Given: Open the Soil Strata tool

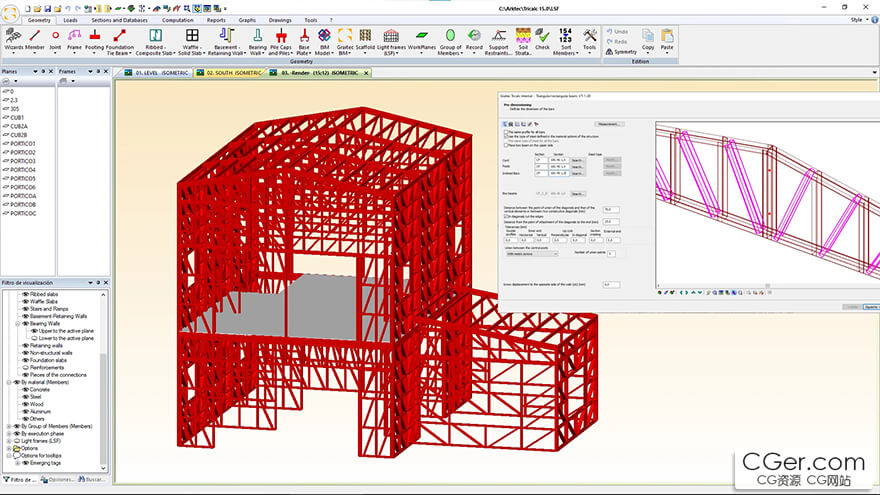Looking at the screenshot, I should (x=522, y=42).
